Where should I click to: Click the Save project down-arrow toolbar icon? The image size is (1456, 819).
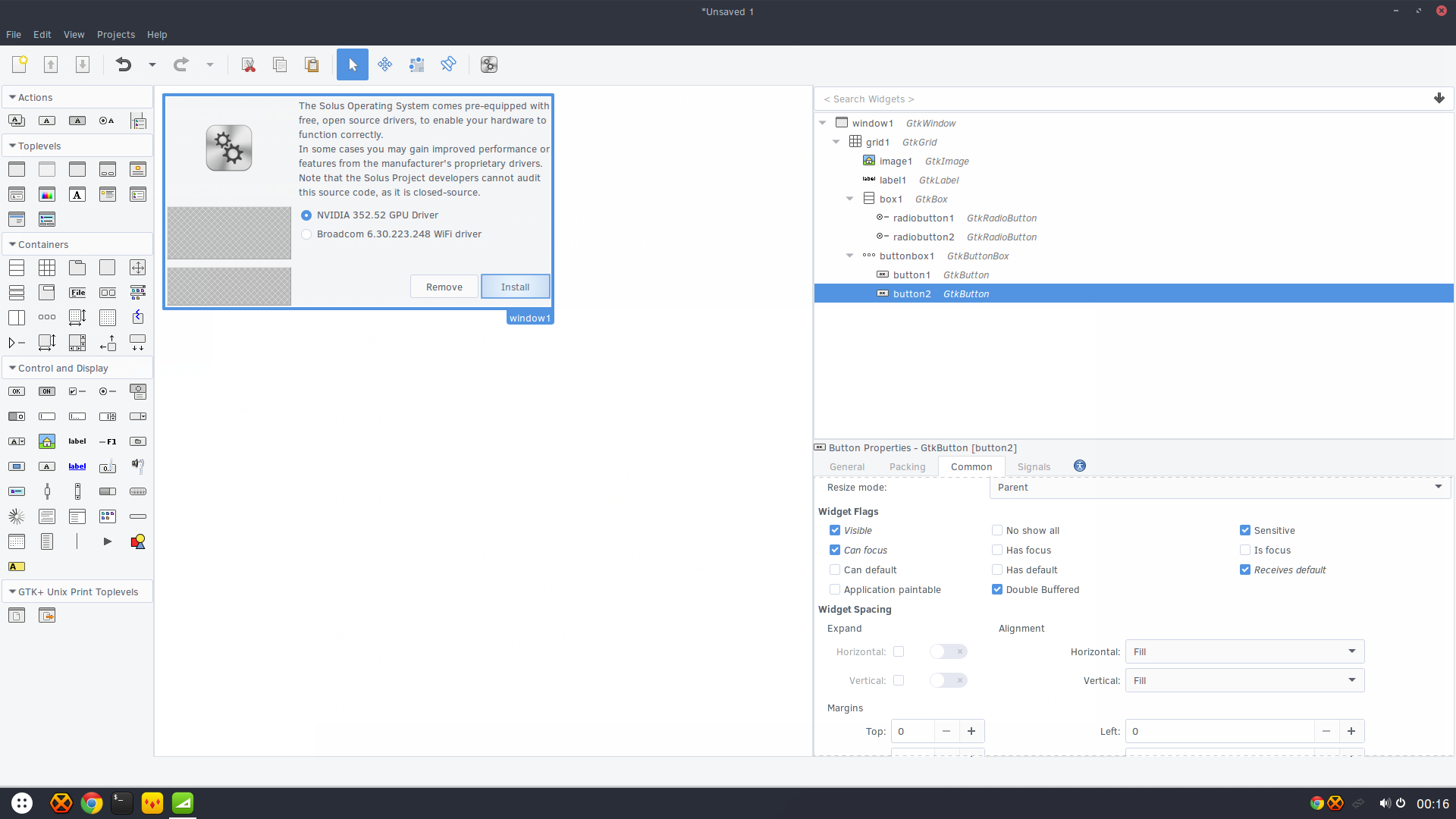click(x=83, y=64)
